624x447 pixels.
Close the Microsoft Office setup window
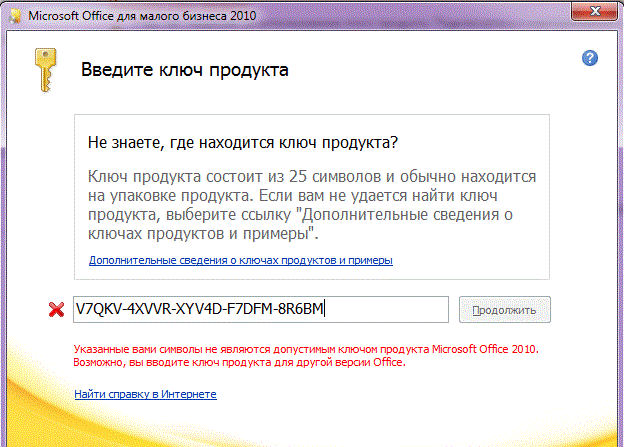[x=595, y=12]
